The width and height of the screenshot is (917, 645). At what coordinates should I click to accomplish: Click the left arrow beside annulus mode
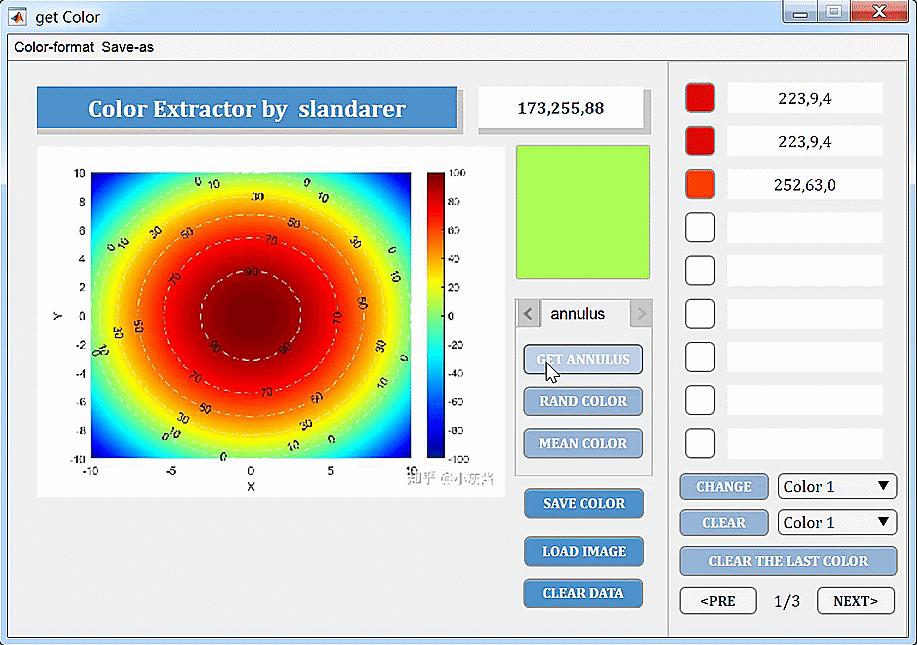click(528, 313)
